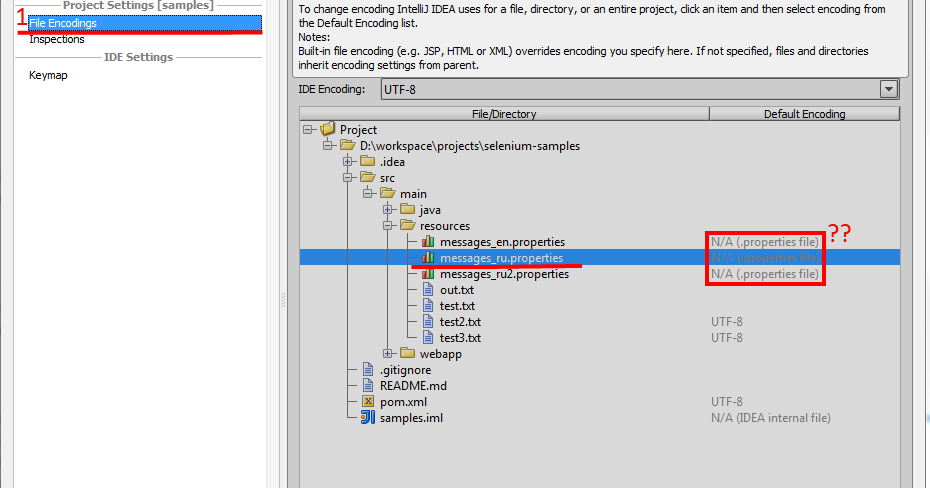
Task: Click the samples.iml module icon
Action: [368, 417]
